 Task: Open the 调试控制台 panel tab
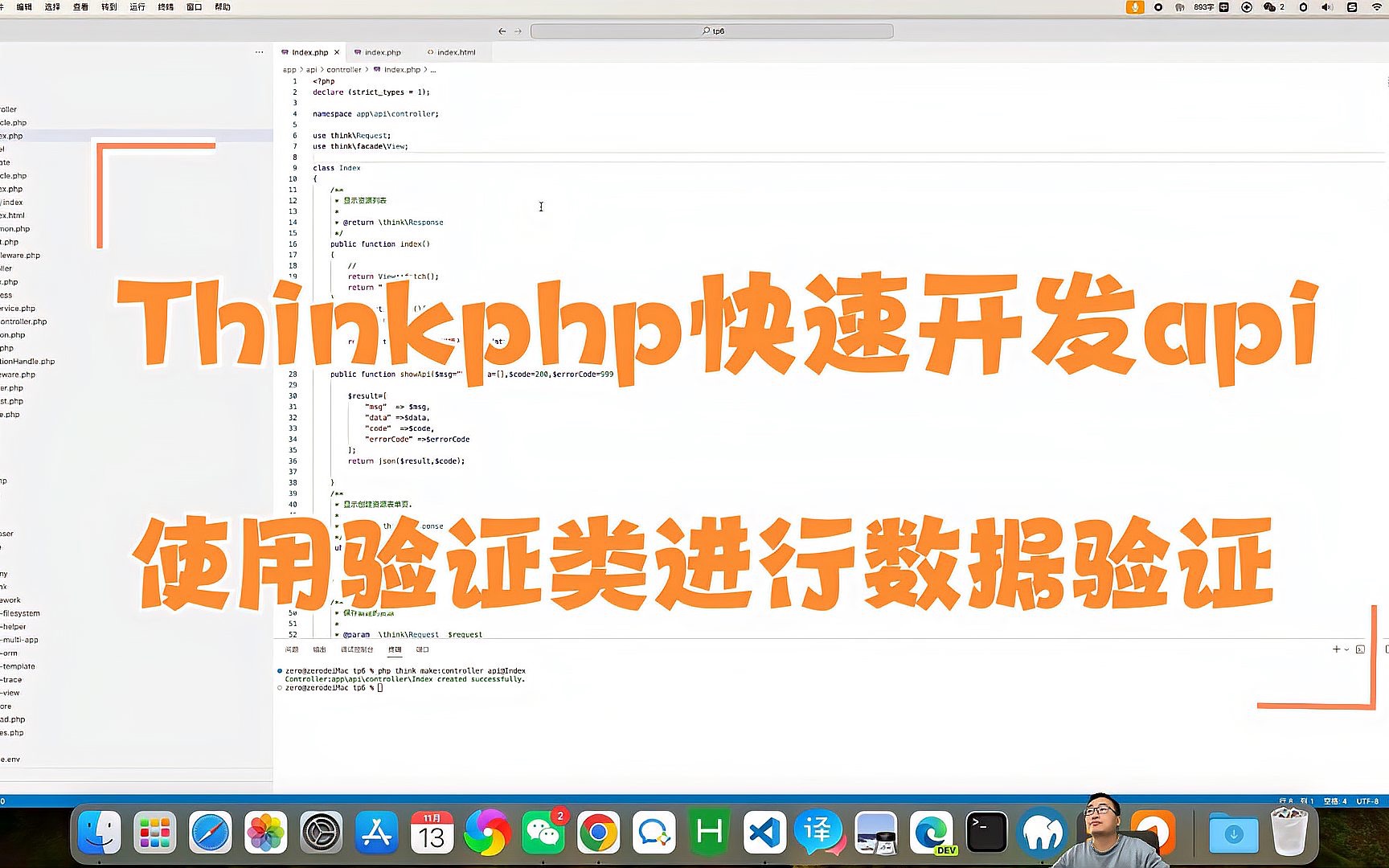357,649
